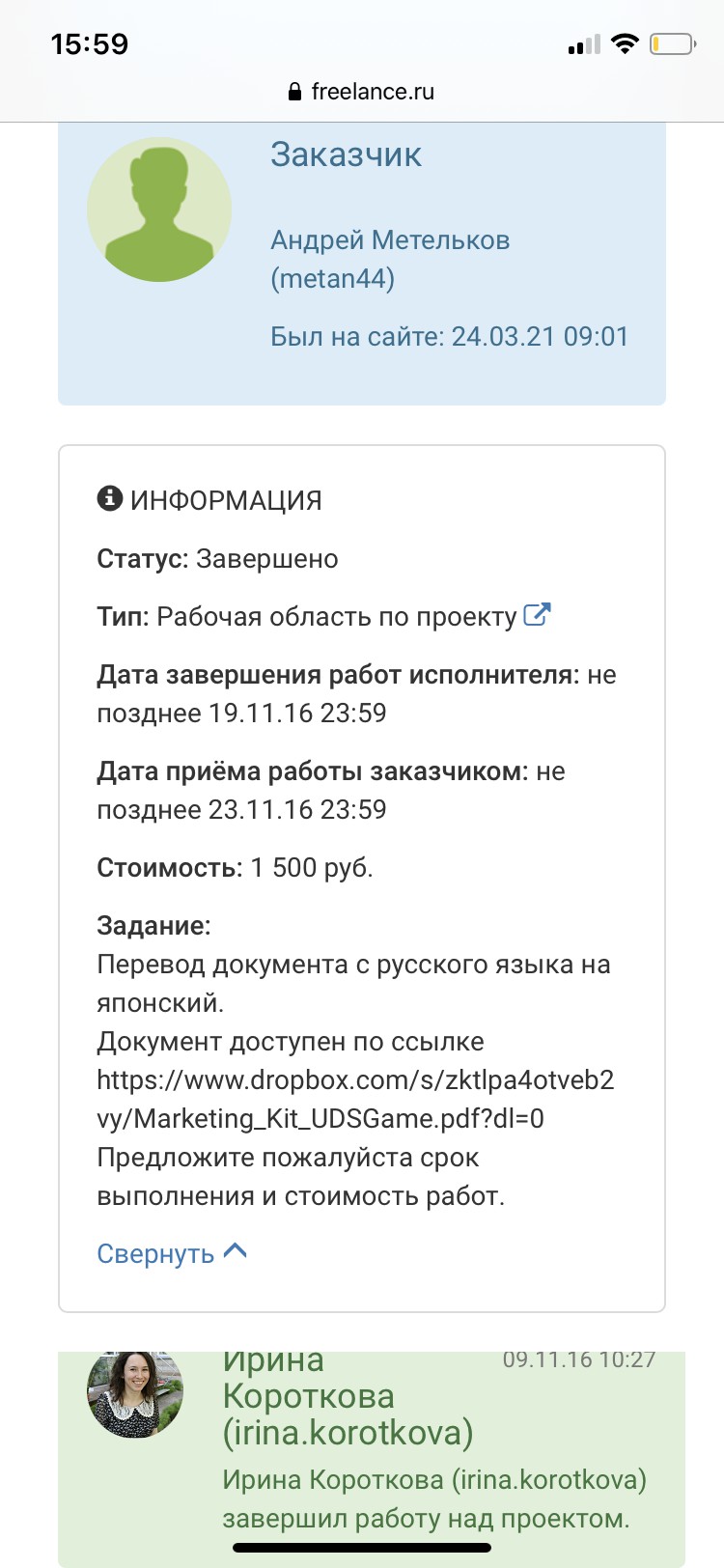Open the external link icon next to project type
724x1568 pixels.
pos(537,614)
